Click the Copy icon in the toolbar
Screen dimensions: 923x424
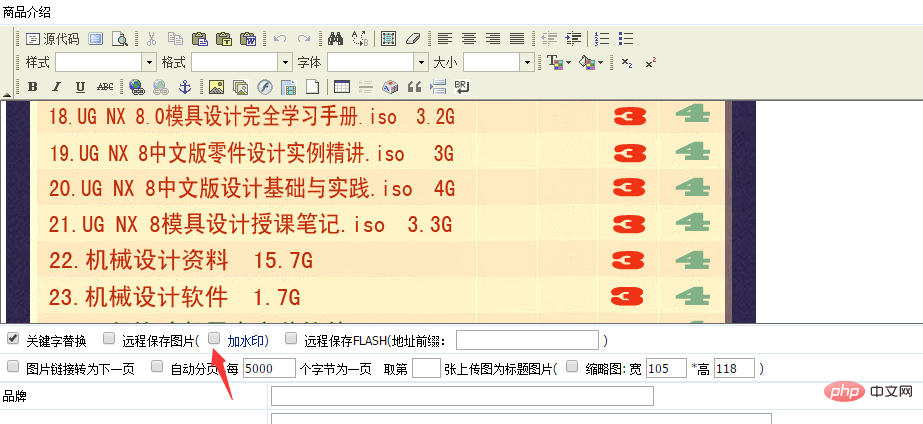(x=175, y=39)
